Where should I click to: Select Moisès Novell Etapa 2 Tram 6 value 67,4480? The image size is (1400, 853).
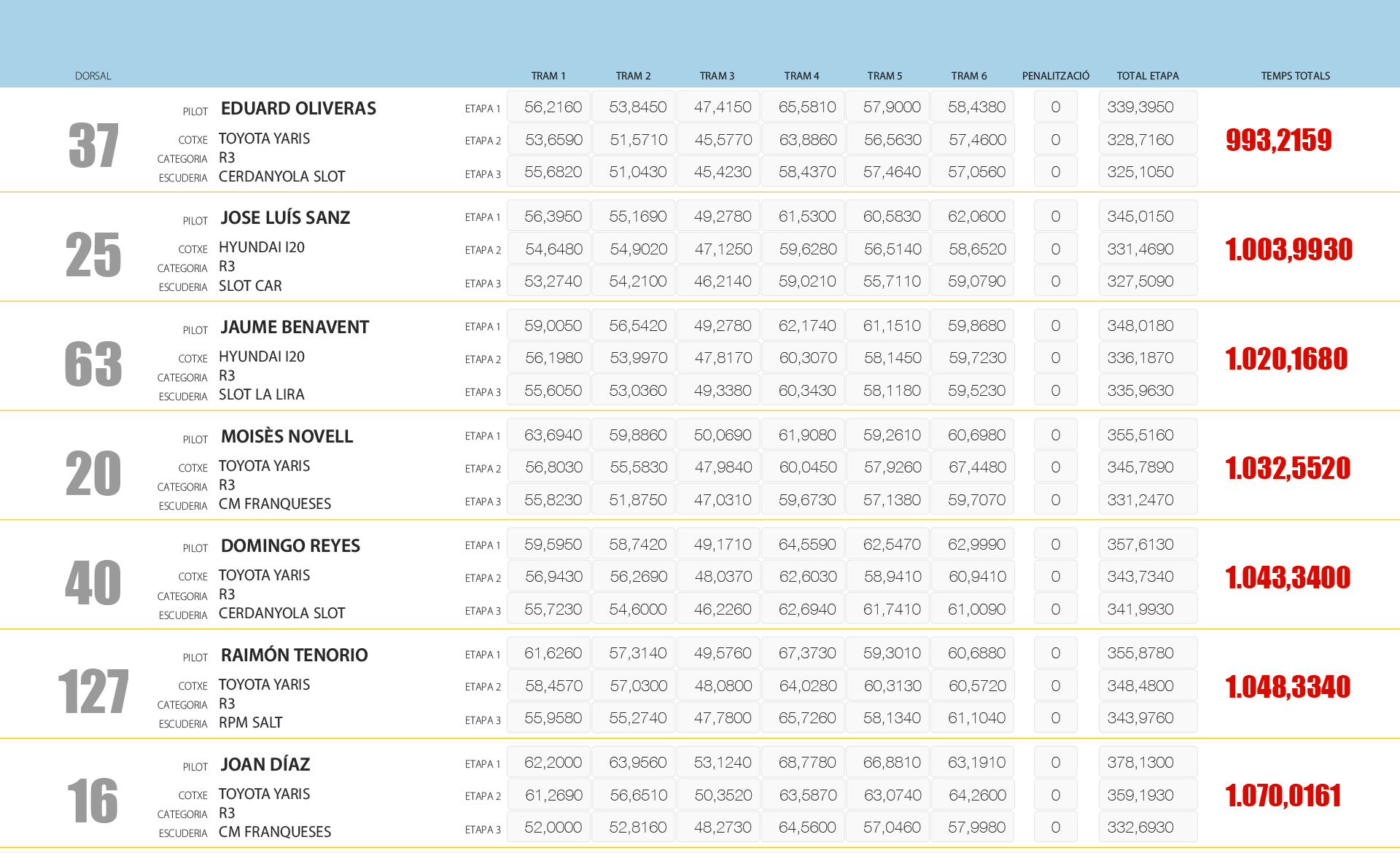click(977, 467)
